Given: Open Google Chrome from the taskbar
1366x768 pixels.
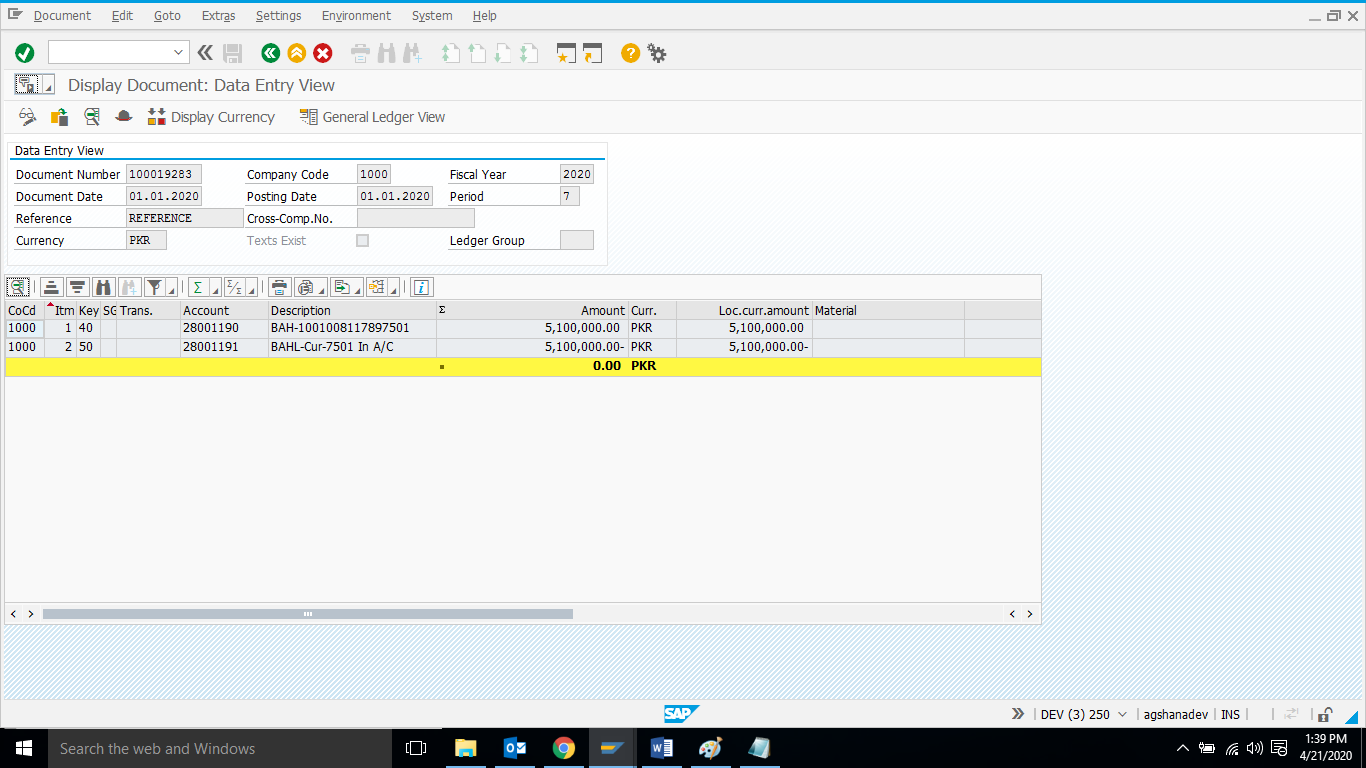Looking at the screenshot, I should point(564,747).
